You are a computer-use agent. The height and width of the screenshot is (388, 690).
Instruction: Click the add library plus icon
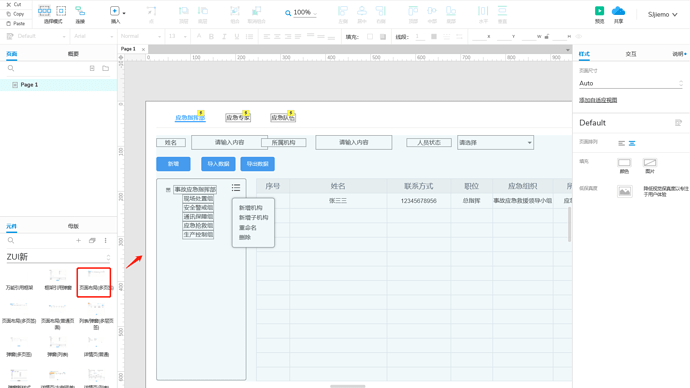pyautogui.click(x=78, y=241)
